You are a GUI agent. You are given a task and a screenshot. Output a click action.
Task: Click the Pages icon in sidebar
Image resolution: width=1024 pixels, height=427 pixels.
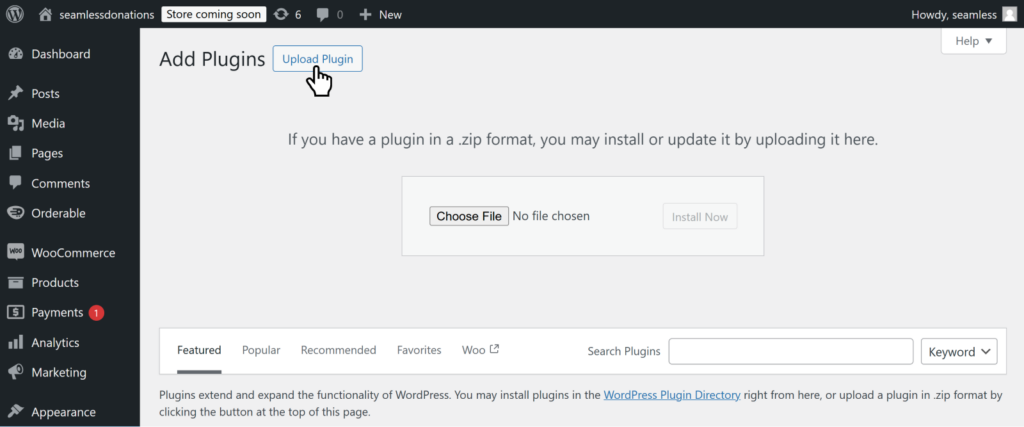[x=16, y=153]
